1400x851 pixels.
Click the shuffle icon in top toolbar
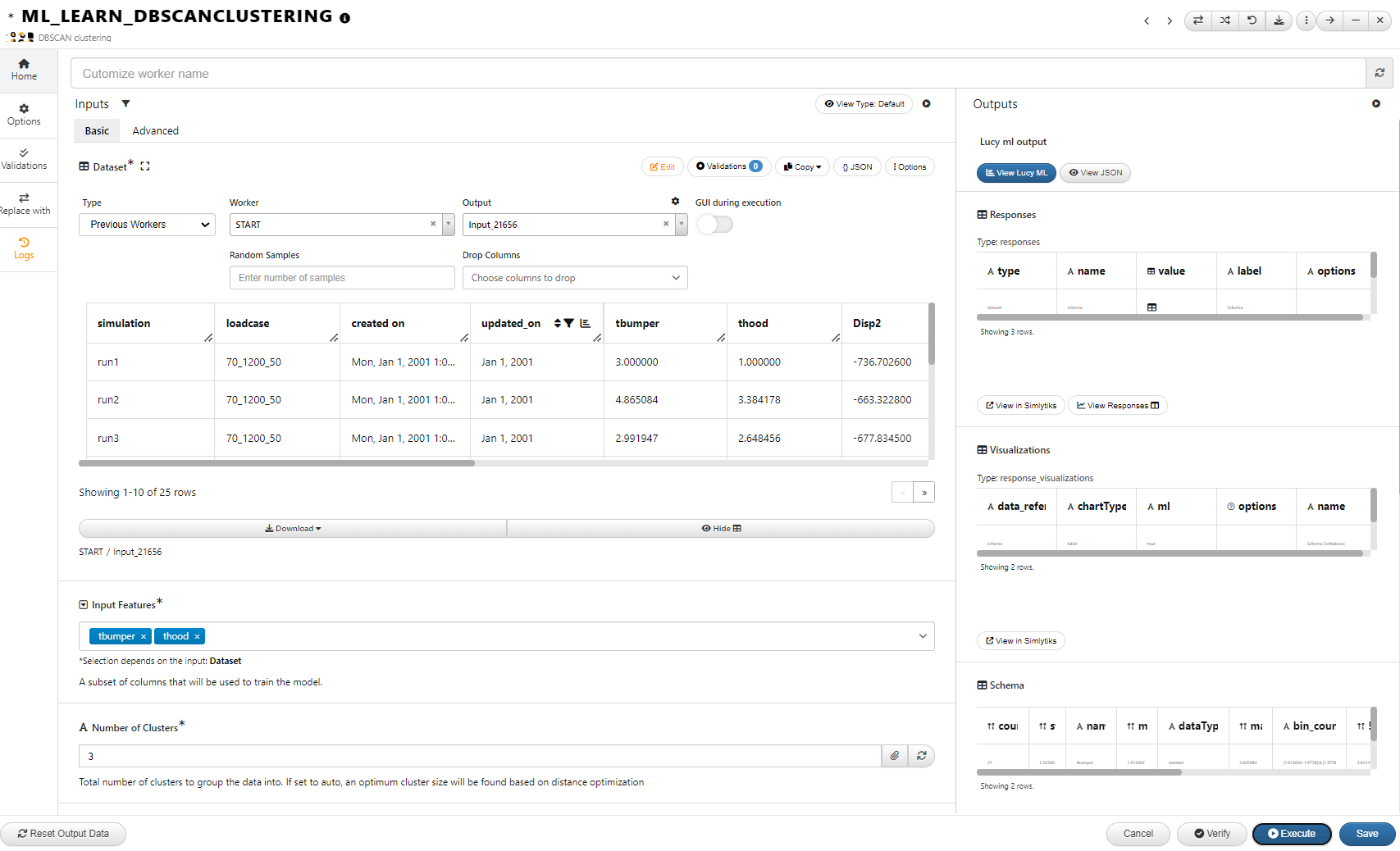pos(1224,20)
